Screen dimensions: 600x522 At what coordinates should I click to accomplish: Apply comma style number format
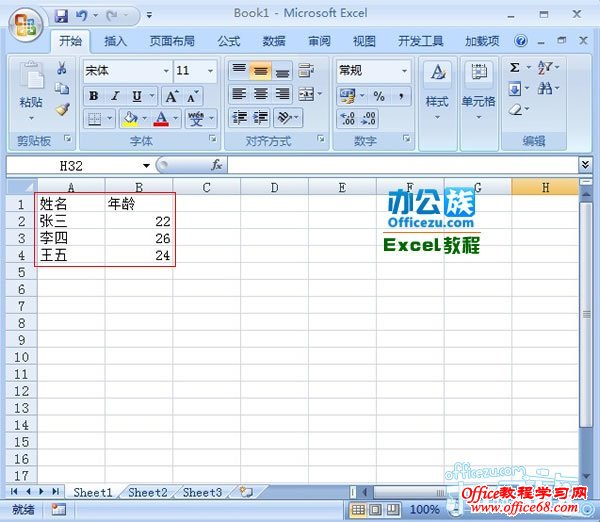pos(401,96)
